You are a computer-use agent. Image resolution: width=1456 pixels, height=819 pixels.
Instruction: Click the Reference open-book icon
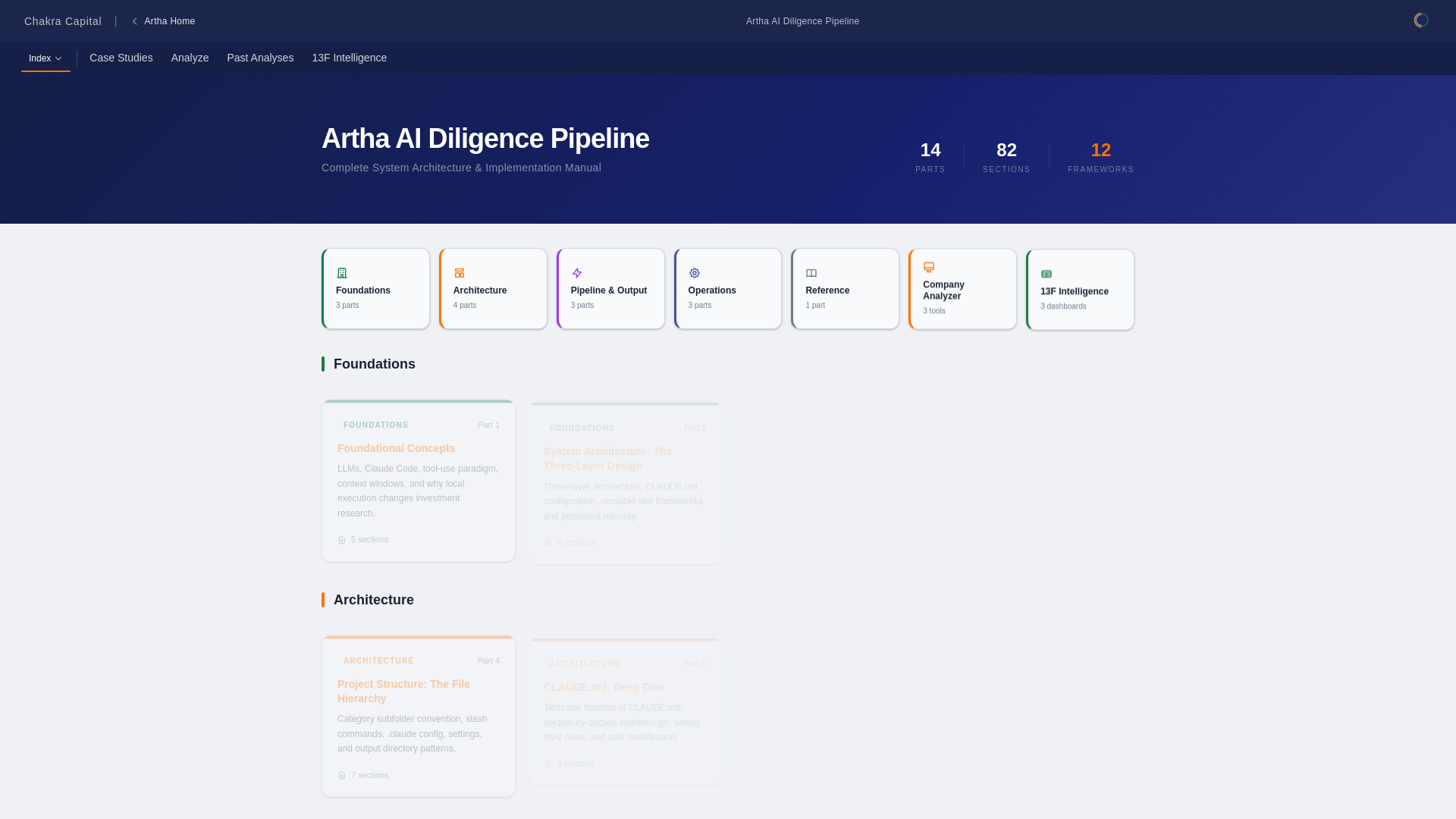tap(811, 273)
